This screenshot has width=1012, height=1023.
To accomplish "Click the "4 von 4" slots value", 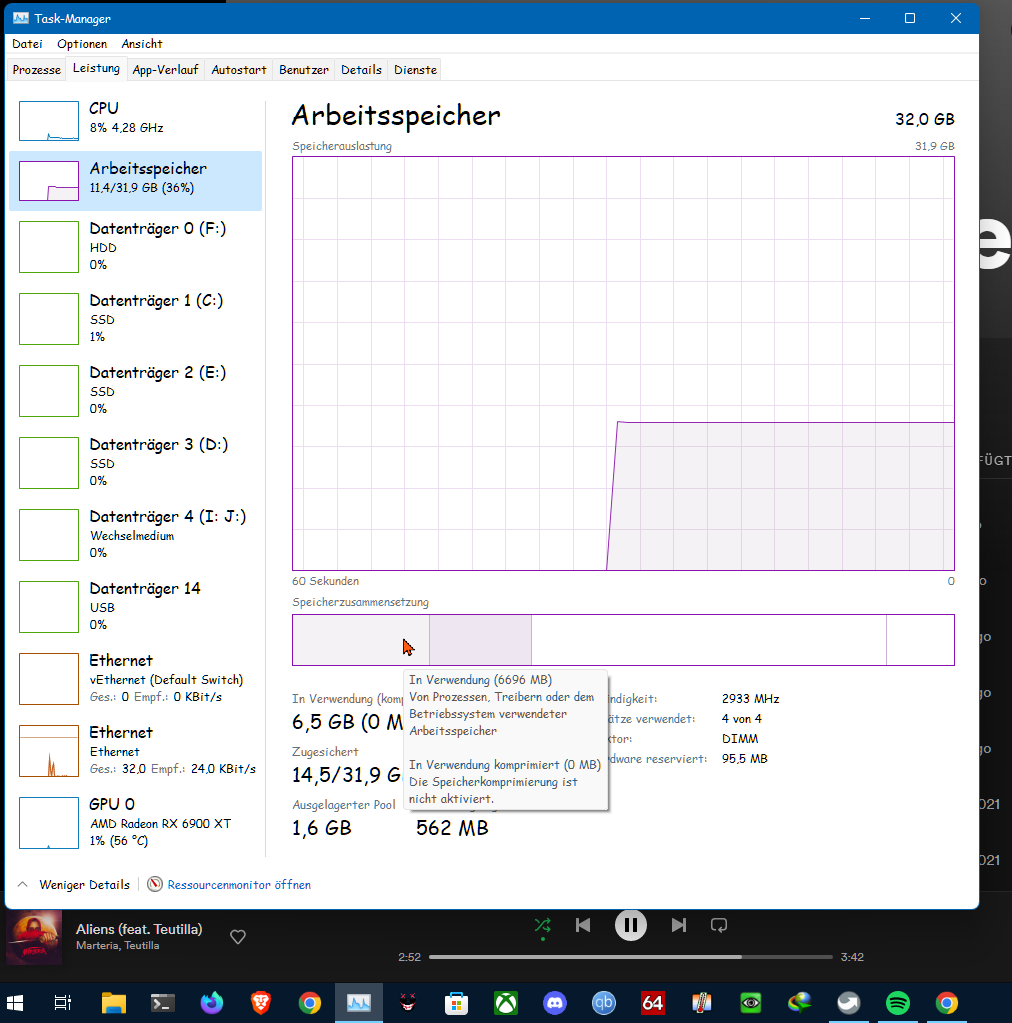I will [x=741, y=718].
